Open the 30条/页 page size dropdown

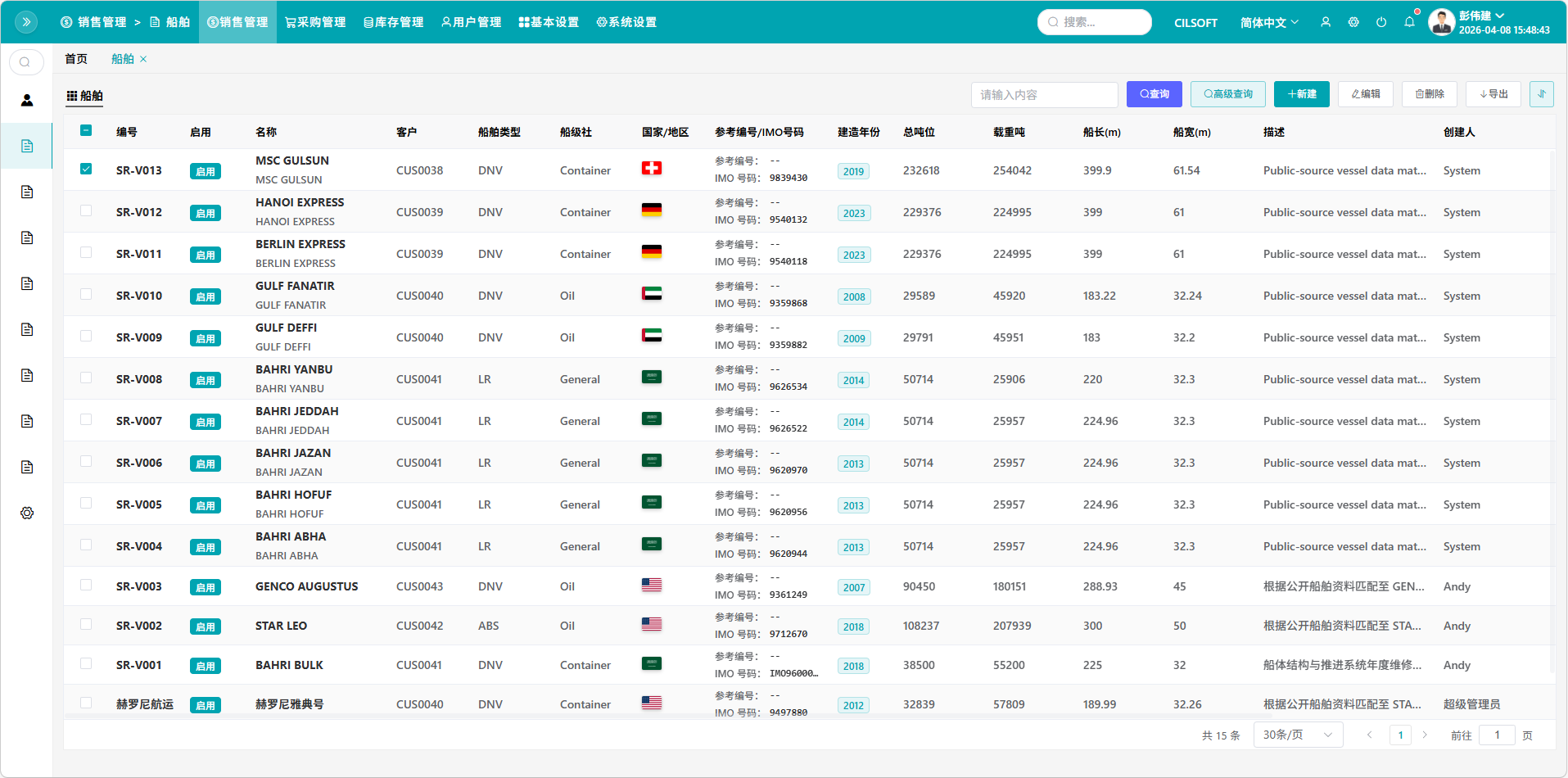pos(1298,735)
